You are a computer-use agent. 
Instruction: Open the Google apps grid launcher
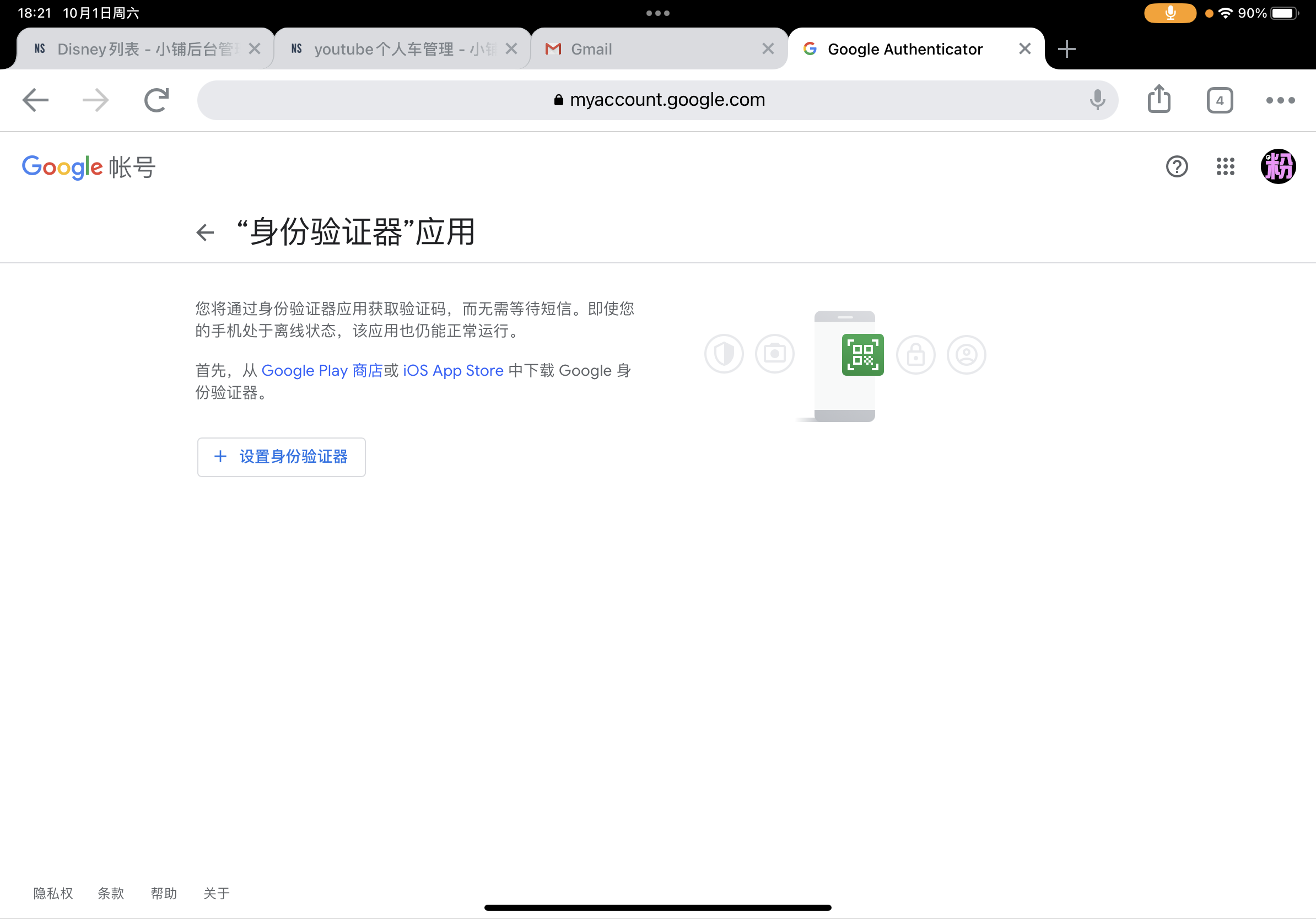click(x=1226, y=167)
